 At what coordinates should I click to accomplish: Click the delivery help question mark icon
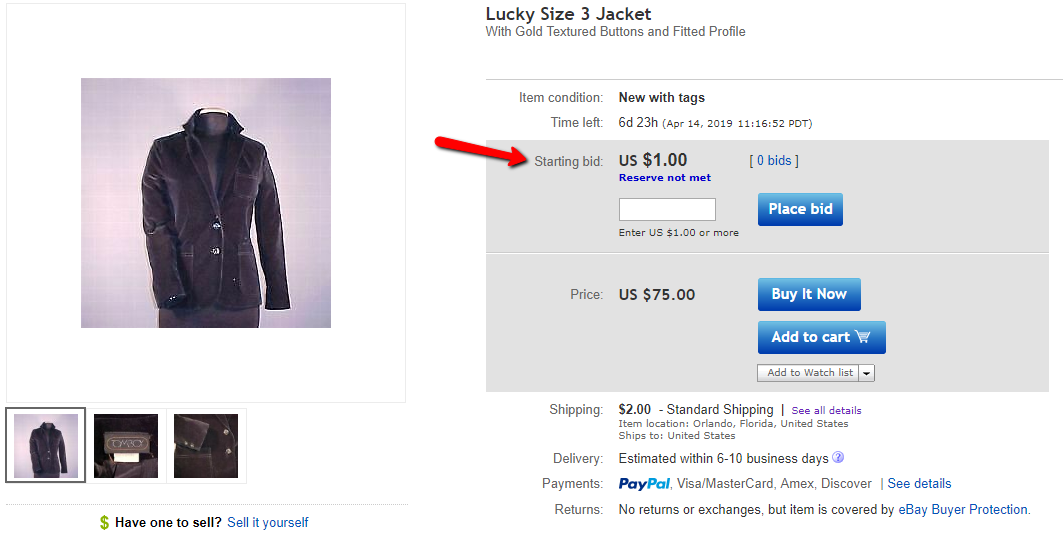838,457
